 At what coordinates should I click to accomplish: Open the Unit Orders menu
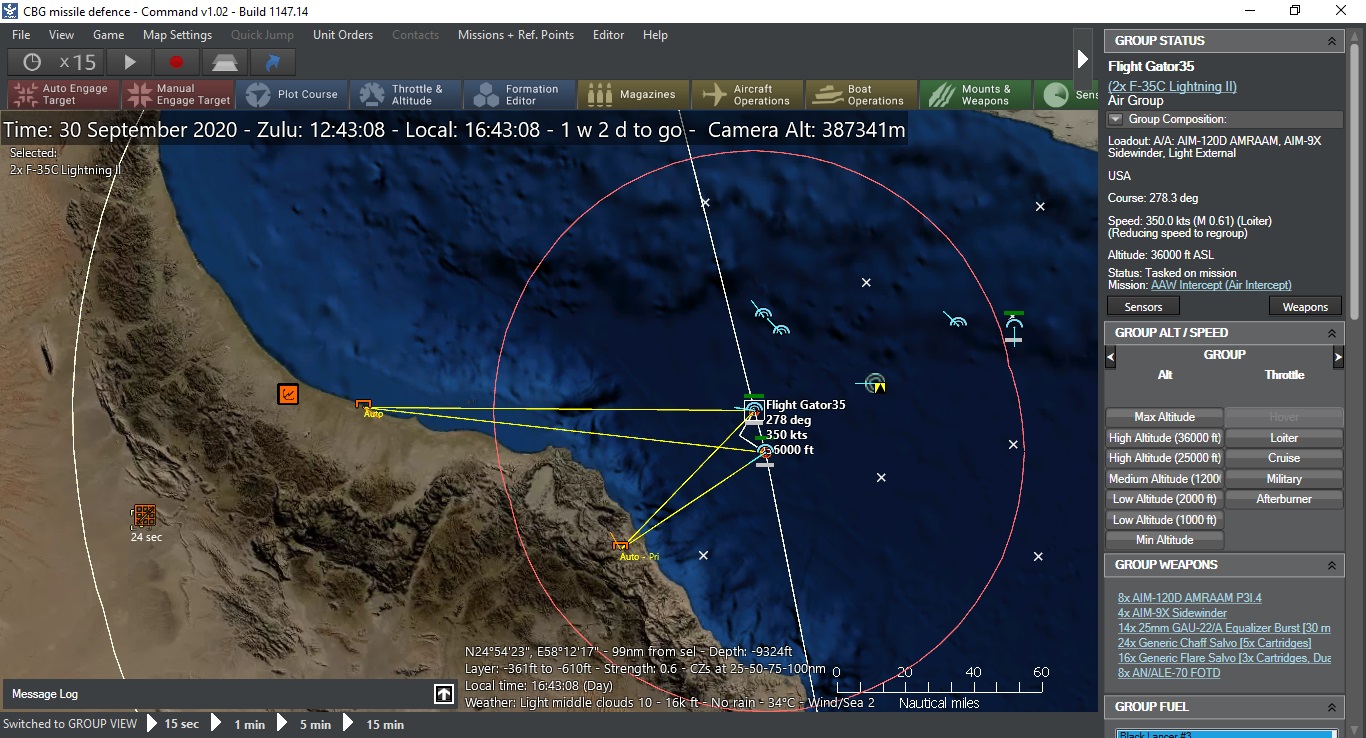343,35
